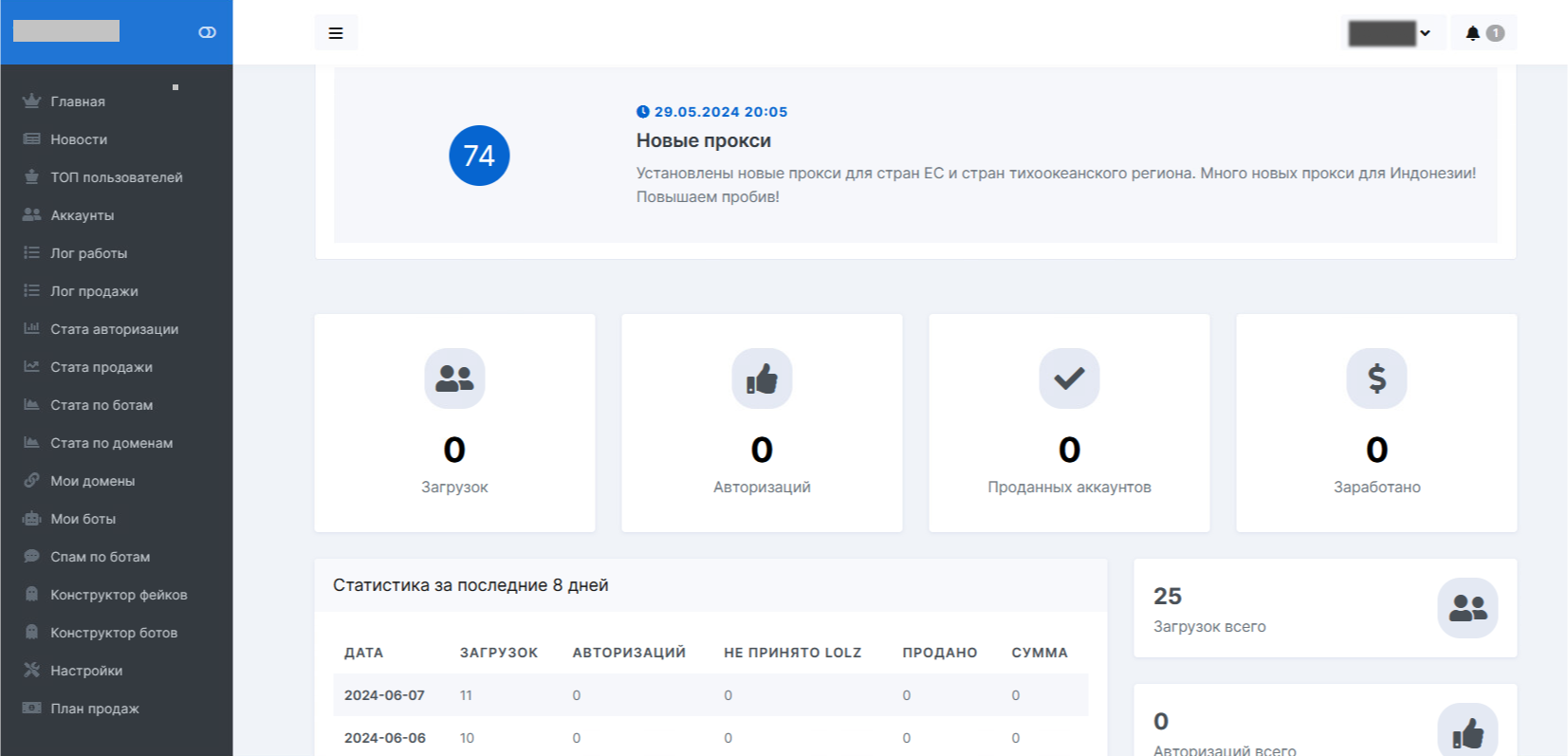The image size is (1568, 756).
Task: Click the hamburger menu button
Action: [x=336, y=33]
